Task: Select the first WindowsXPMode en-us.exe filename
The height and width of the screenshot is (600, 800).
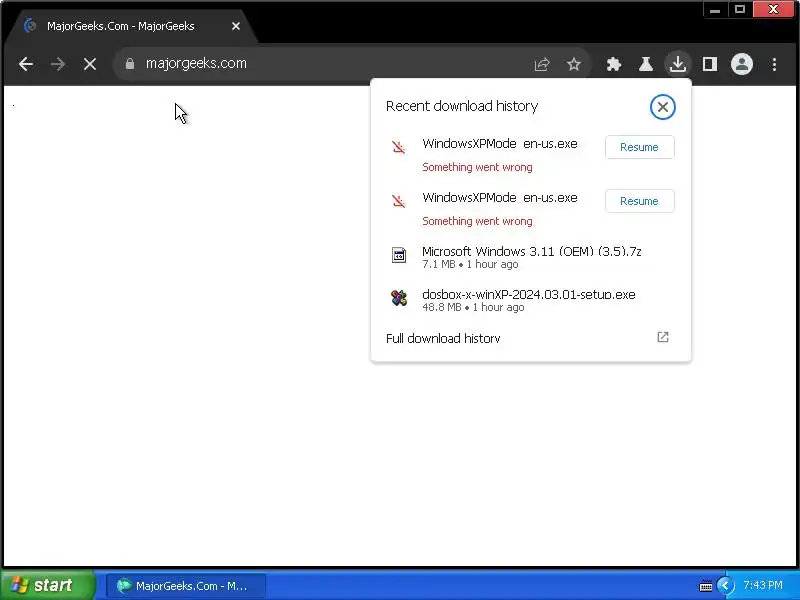Action: click(499, 144)
